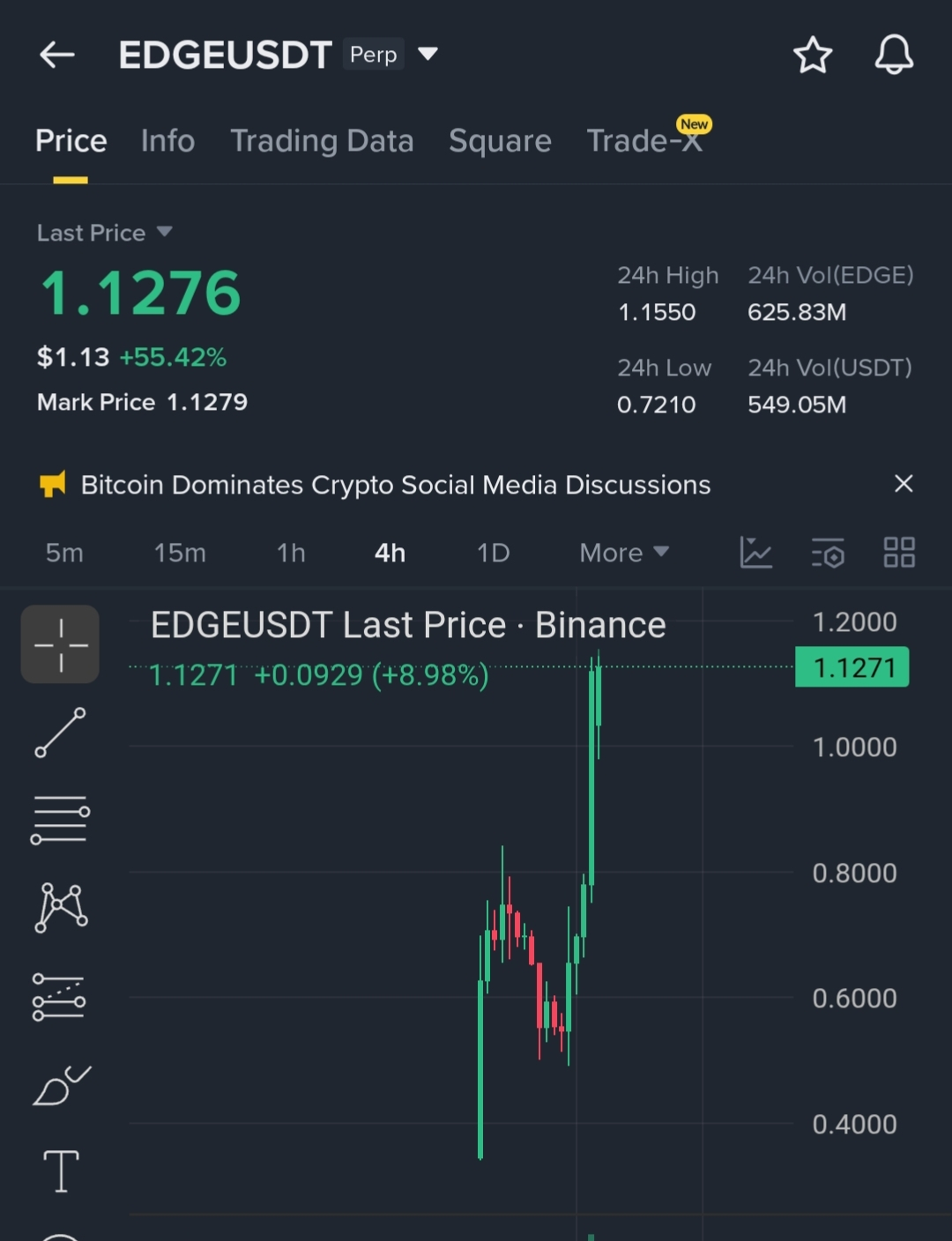The height and width of the screenshot is (1241, 952).
Task: Expand the More intervals dropdown
Action: 624,553
